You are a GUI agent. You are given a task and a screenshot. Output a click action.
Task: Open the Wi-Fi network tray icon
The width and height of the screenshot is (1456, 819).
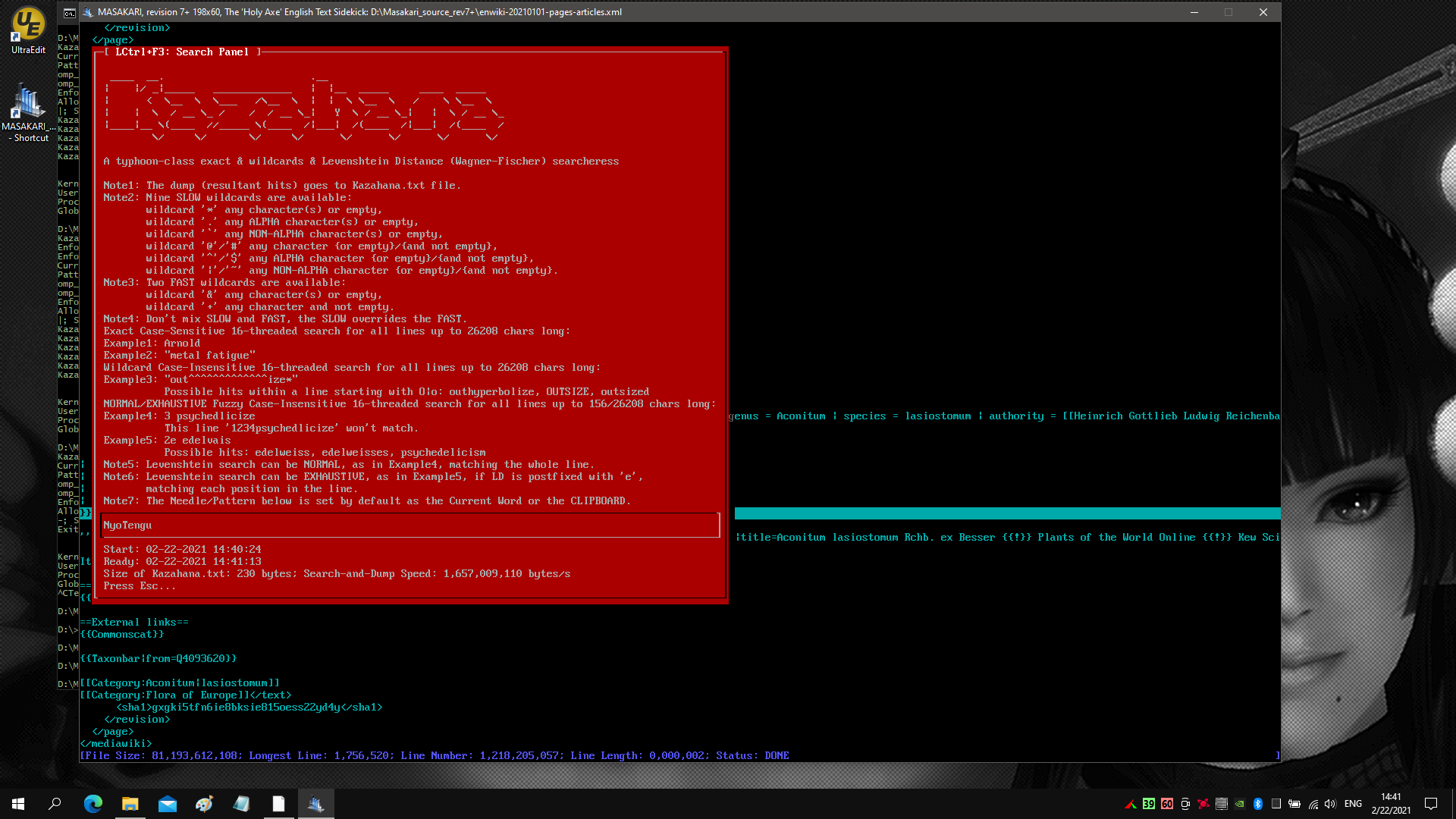point(1313,804)
